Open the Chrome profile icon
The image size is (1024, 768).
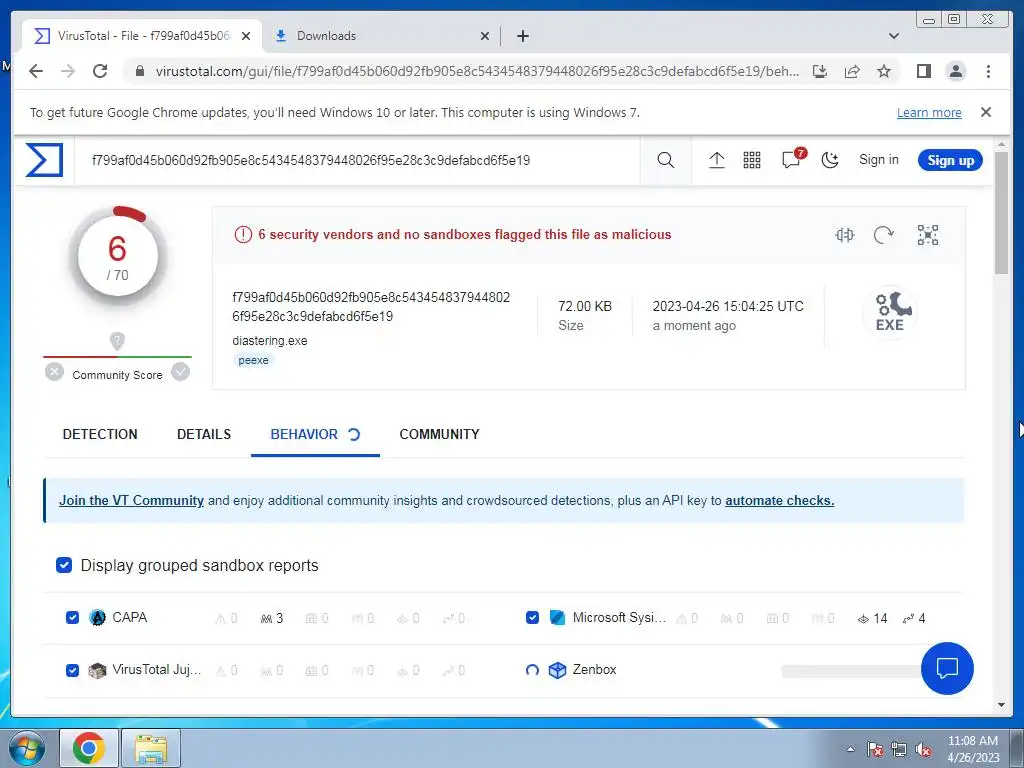coord(955,71)
